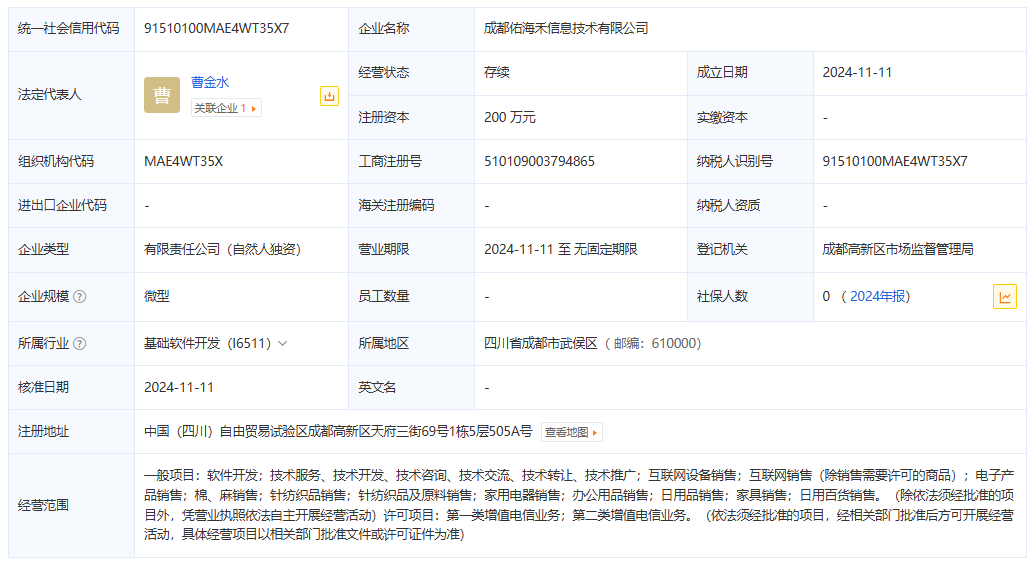Click the arrow icon in 查看地图 button

[x=596, y=433]
